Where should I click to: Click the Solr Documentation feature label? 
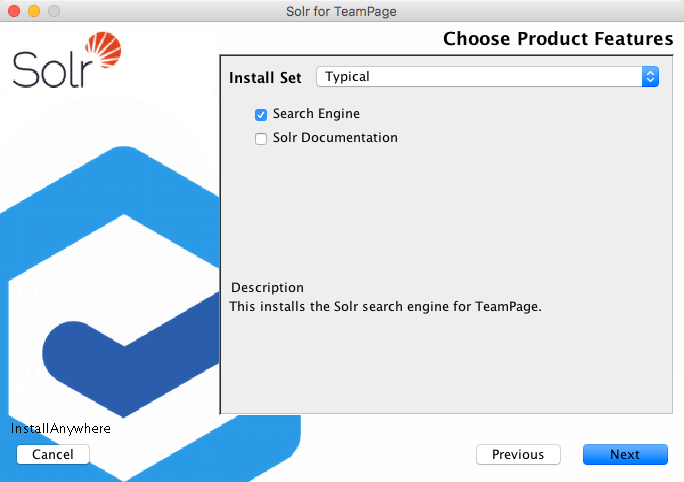tap(335, 138)
